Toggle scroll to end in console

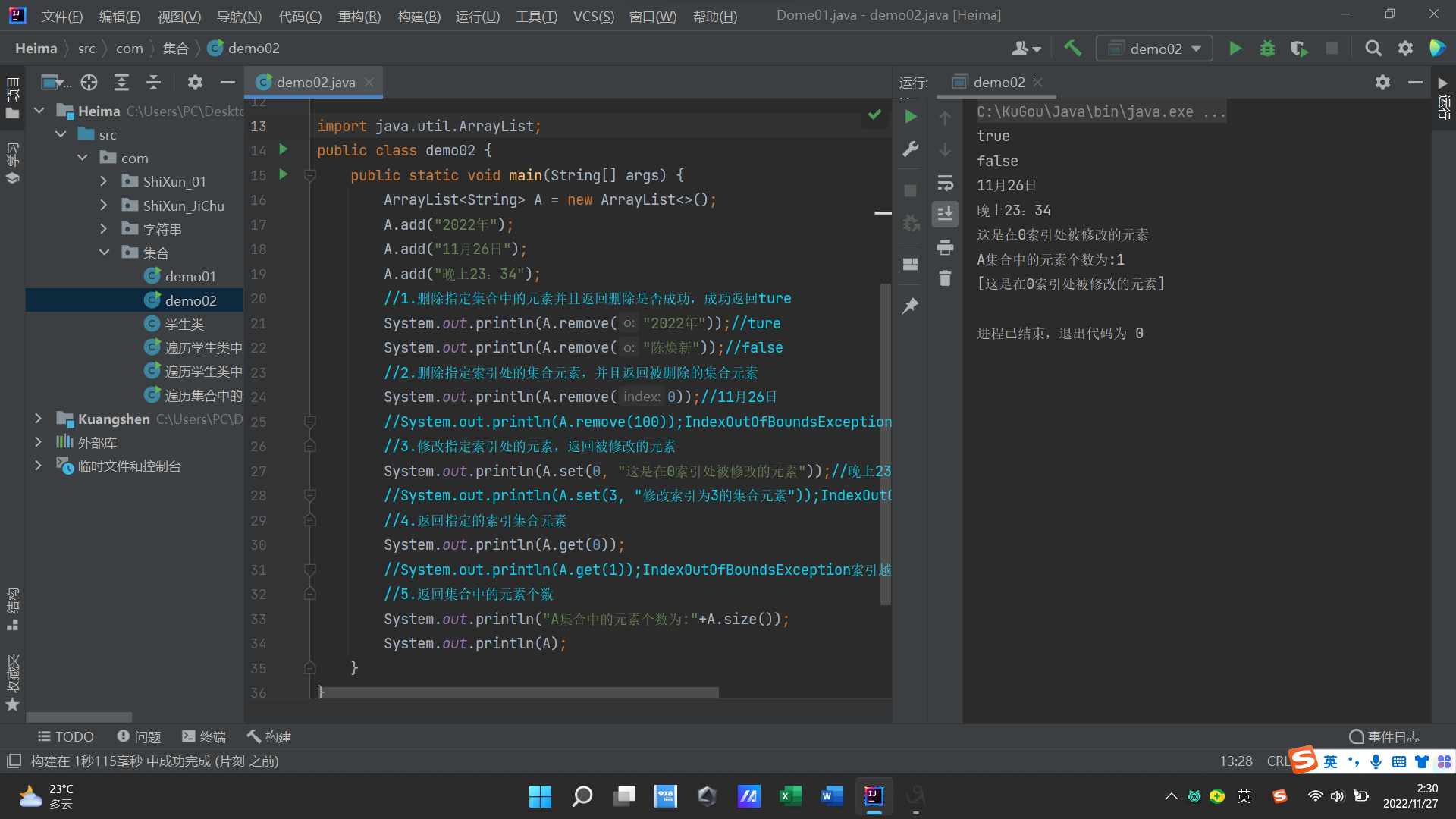[945, 215]
